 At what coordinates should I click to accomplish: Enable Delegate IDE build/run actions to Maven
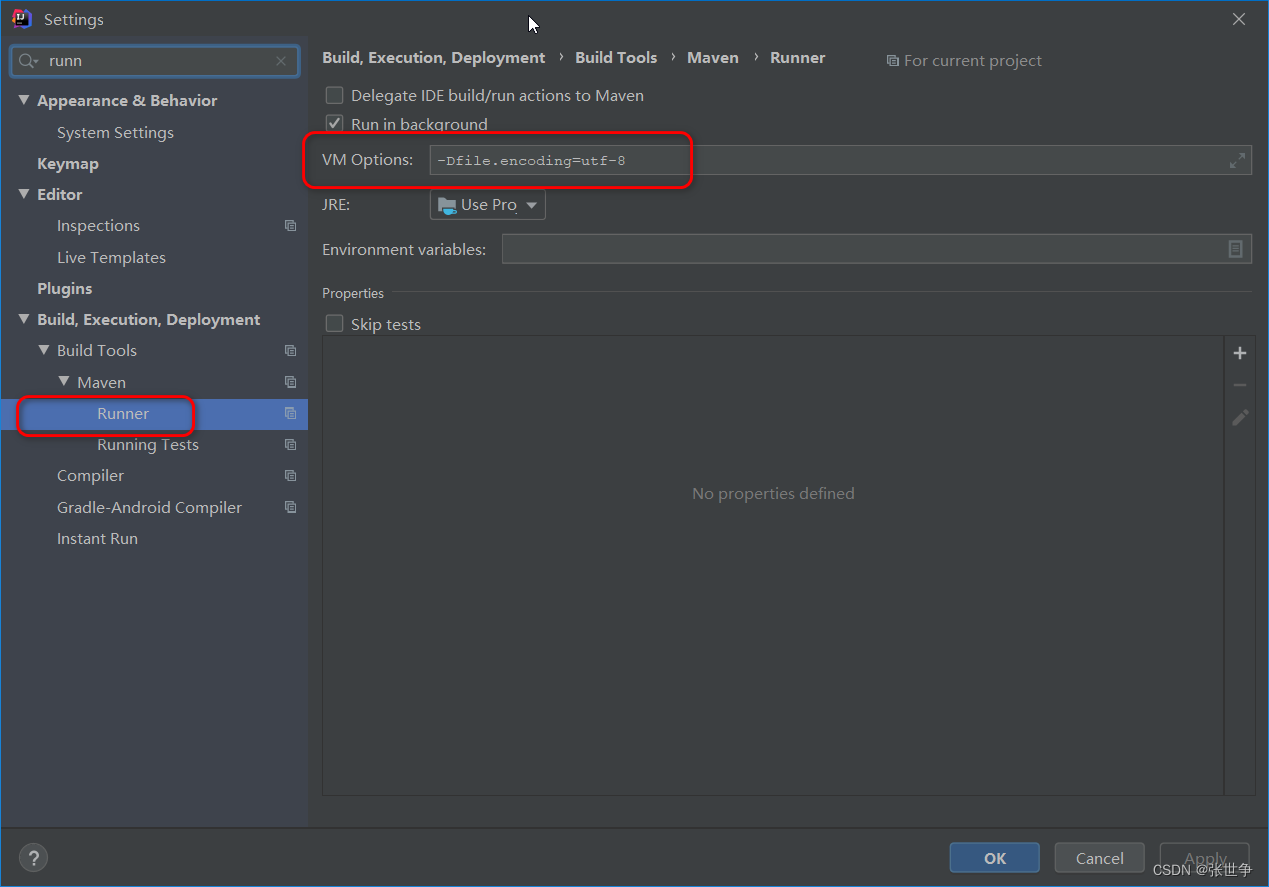[x=334, y=95]
